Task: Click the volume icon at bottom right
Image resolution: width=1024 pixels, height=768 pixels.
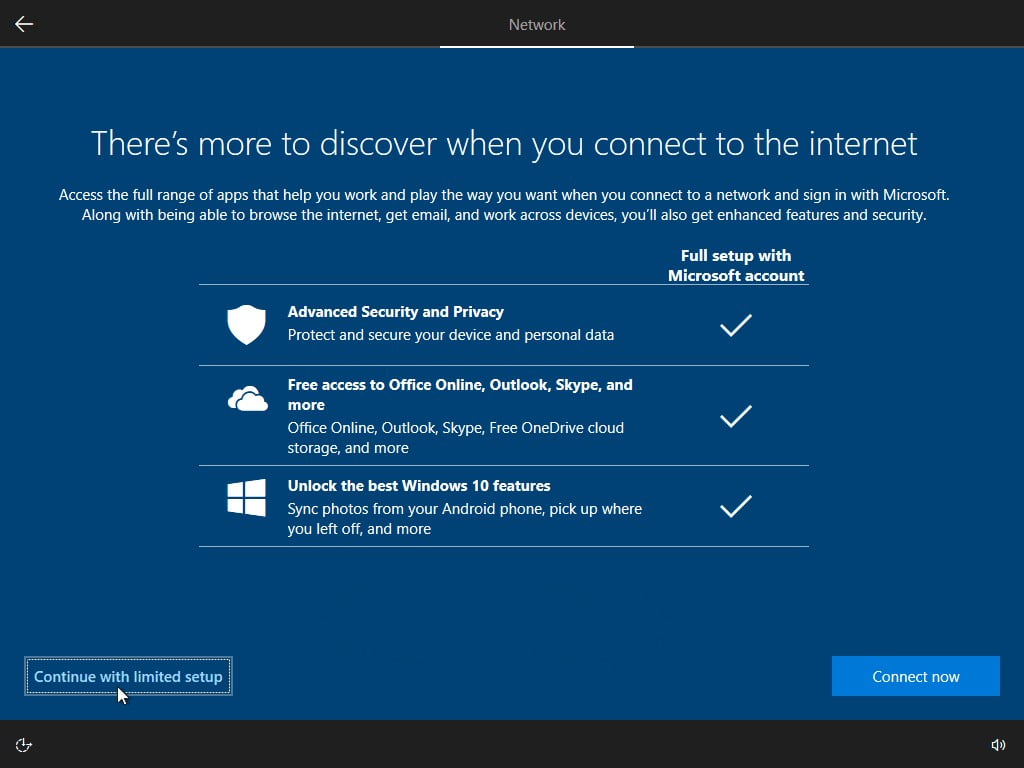Action: tap(998, 744)
